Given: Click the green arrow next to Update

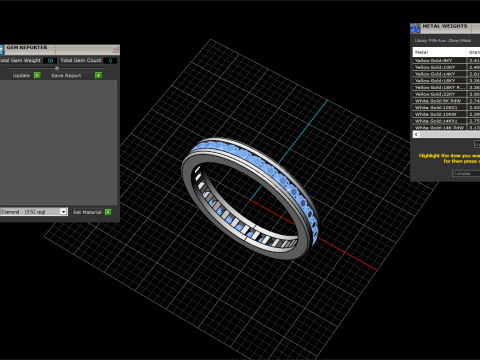Looking at the screenshot, I should (37, 75).
